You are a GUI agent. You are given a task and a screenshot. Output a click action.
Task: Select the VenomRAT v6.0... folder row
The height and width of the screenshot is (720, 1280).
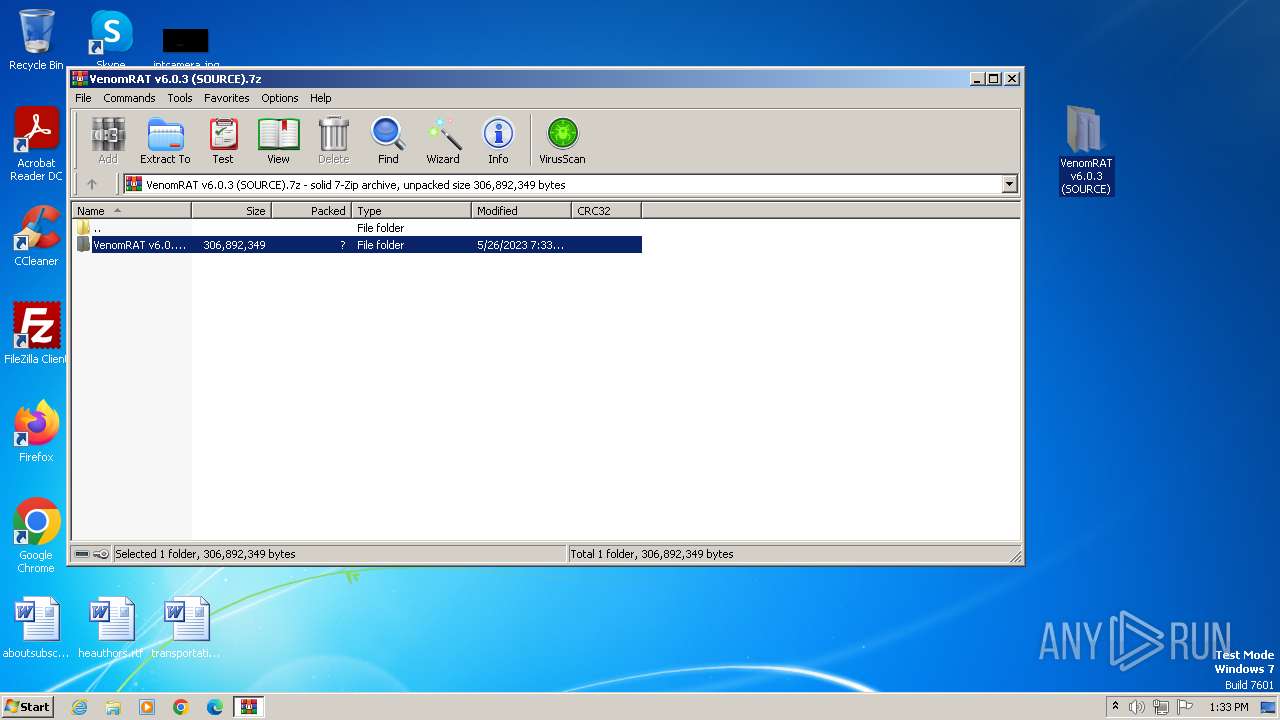click(357, 245)
